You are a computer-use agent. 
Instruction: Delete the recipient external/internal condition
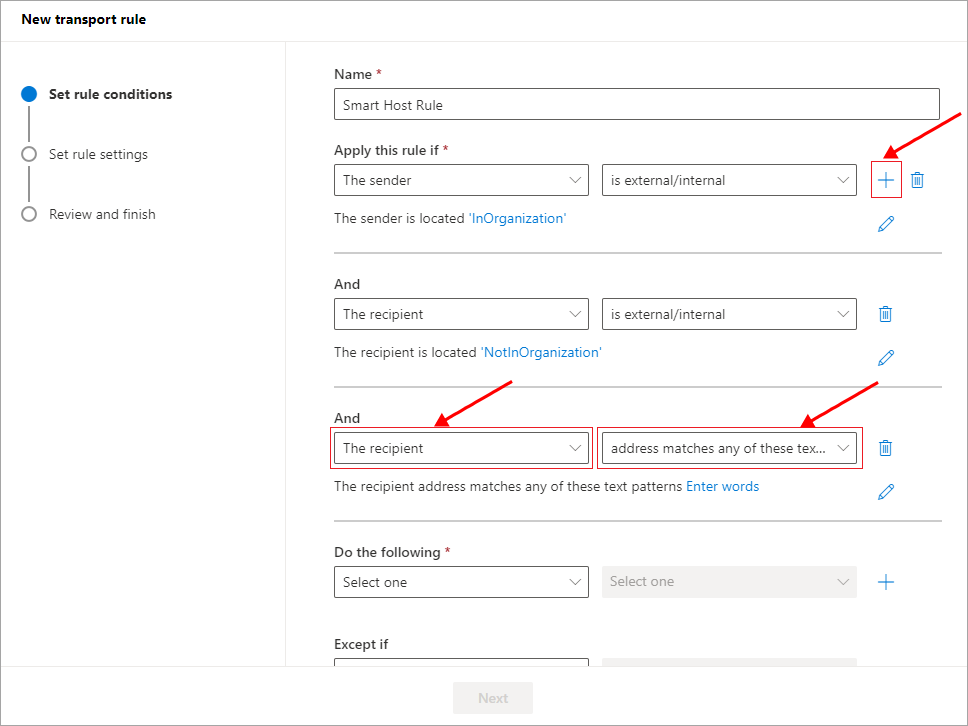click(885, 314)
